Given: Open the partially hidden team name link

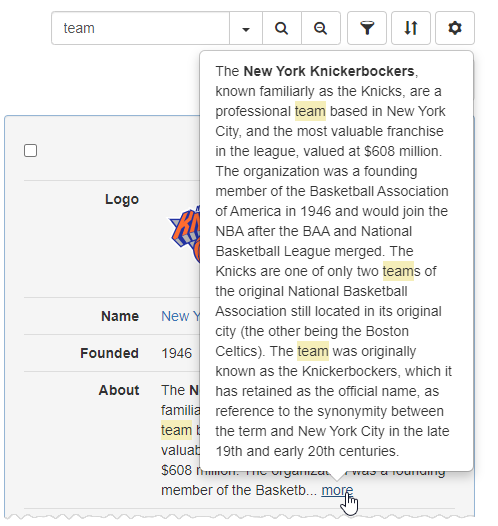Looking at the screenshot, I should (180, 316).
